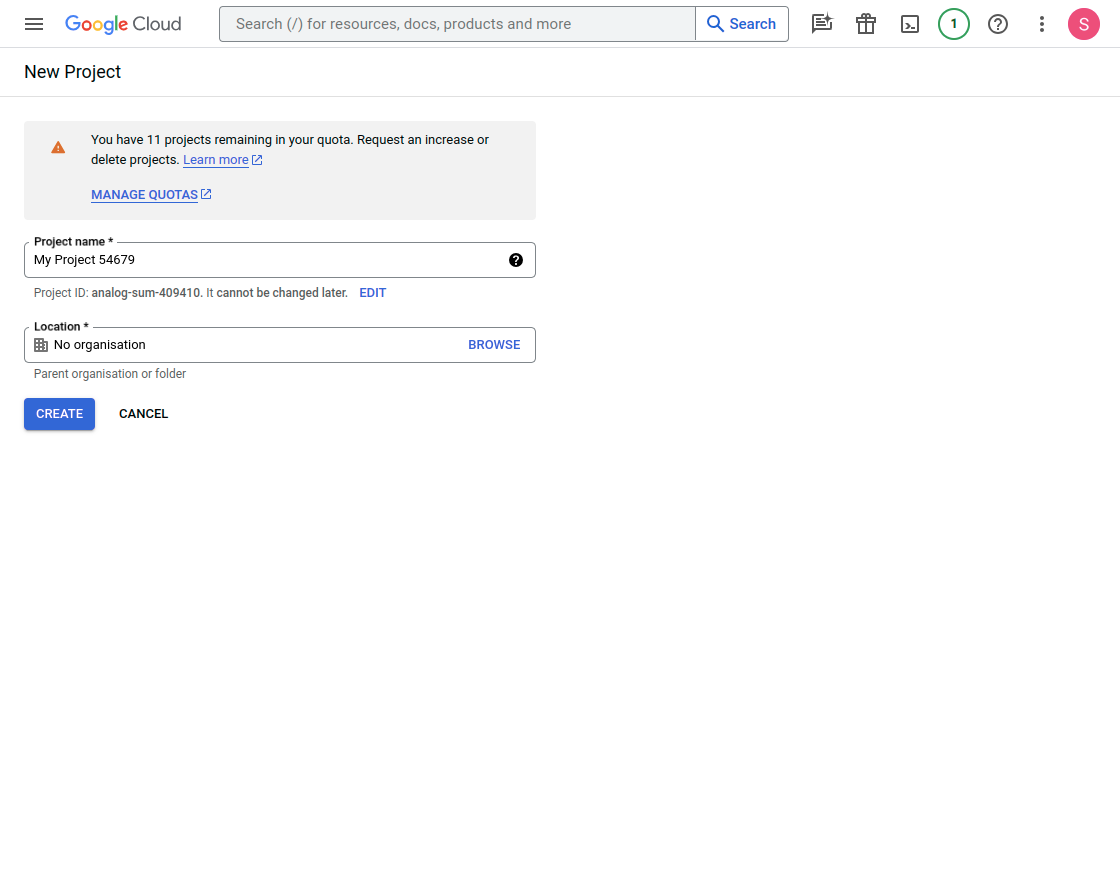Click BROWSE to choose a location
This screenshot has height=880, width=1120.
[494, 345]
